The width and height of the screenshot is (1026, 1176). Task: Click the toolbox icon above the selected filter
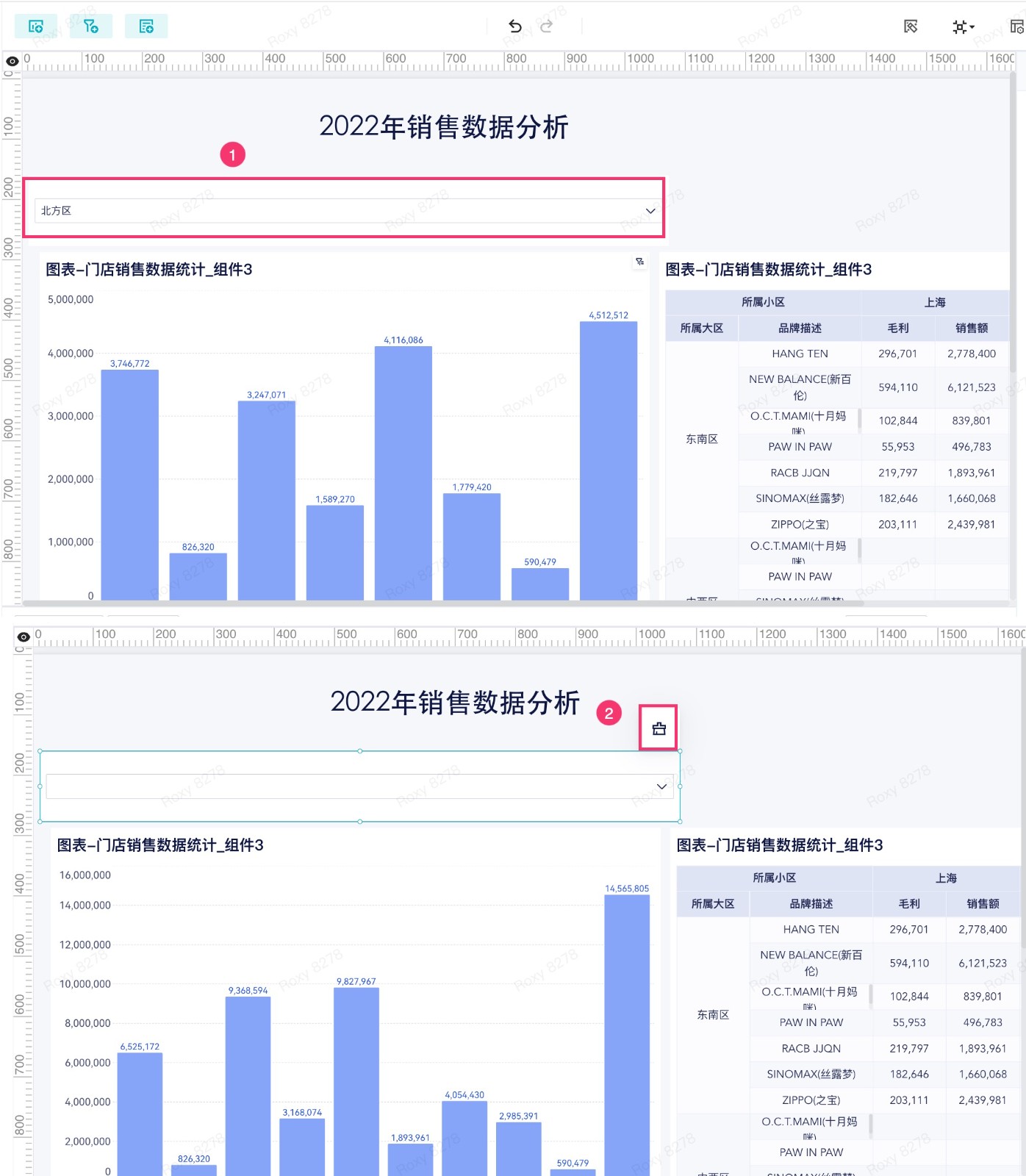pos(659,728)
